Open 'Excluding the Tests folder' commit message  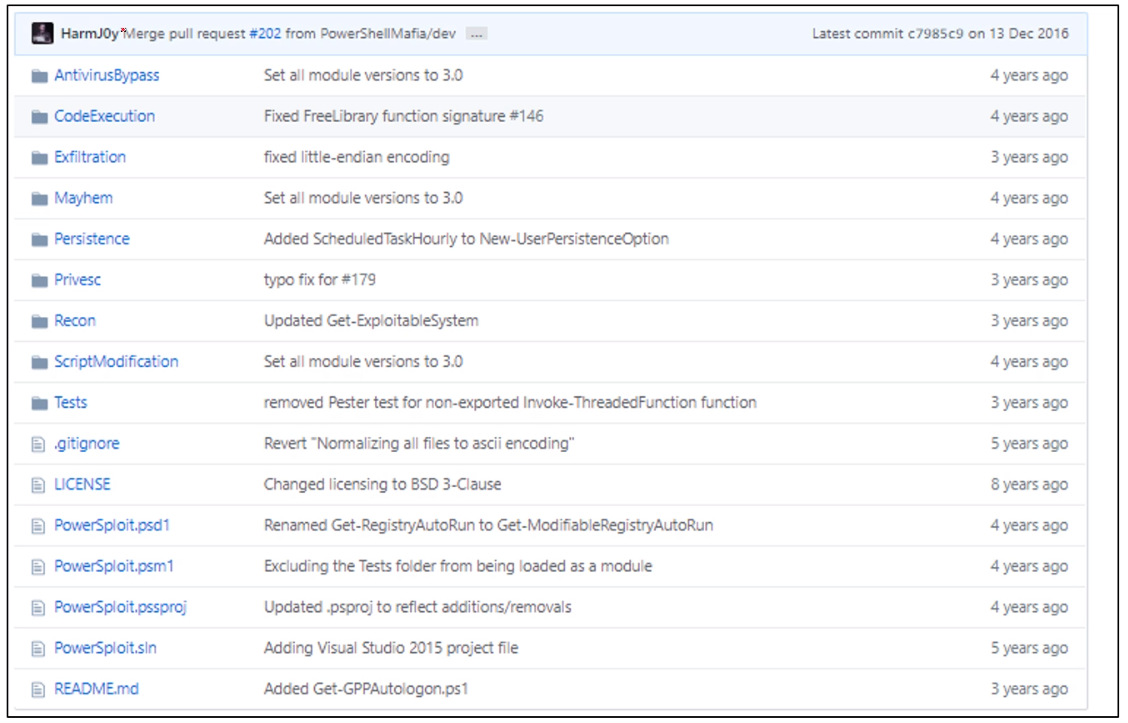coord(458,567)
